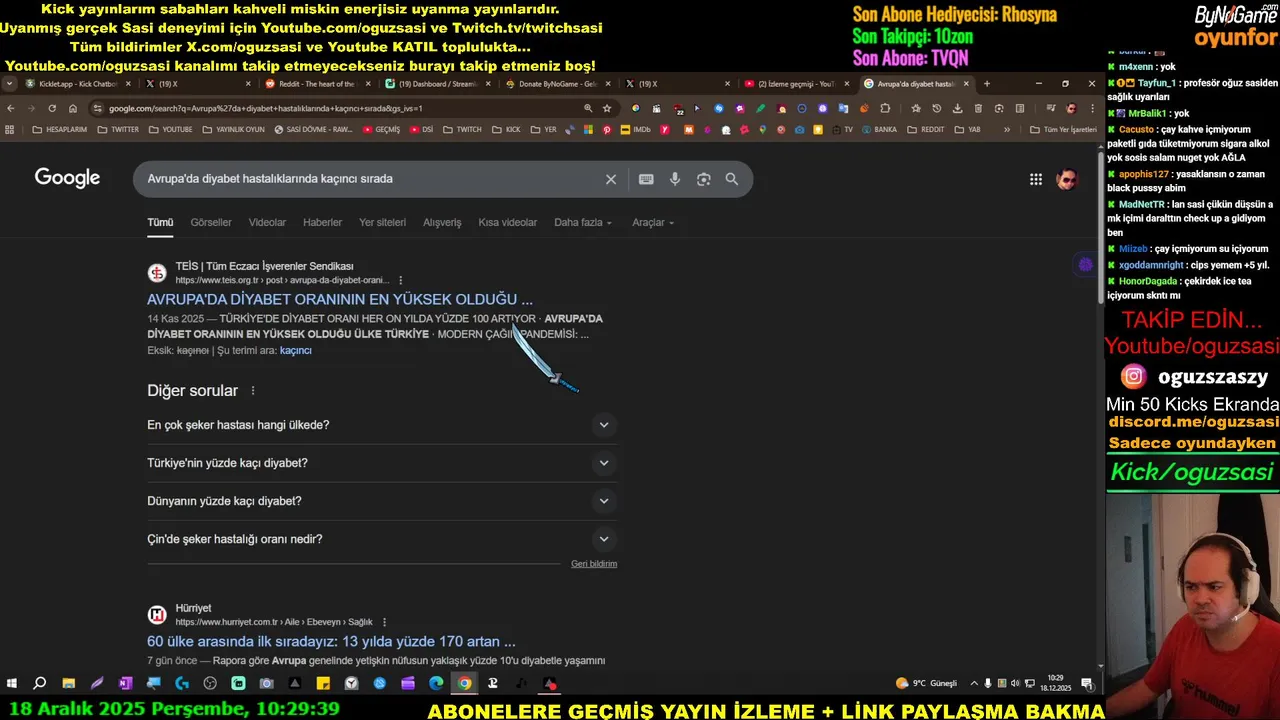Open IMDb bookmark
Screen dimensions: 1280x720
[635, 129]
